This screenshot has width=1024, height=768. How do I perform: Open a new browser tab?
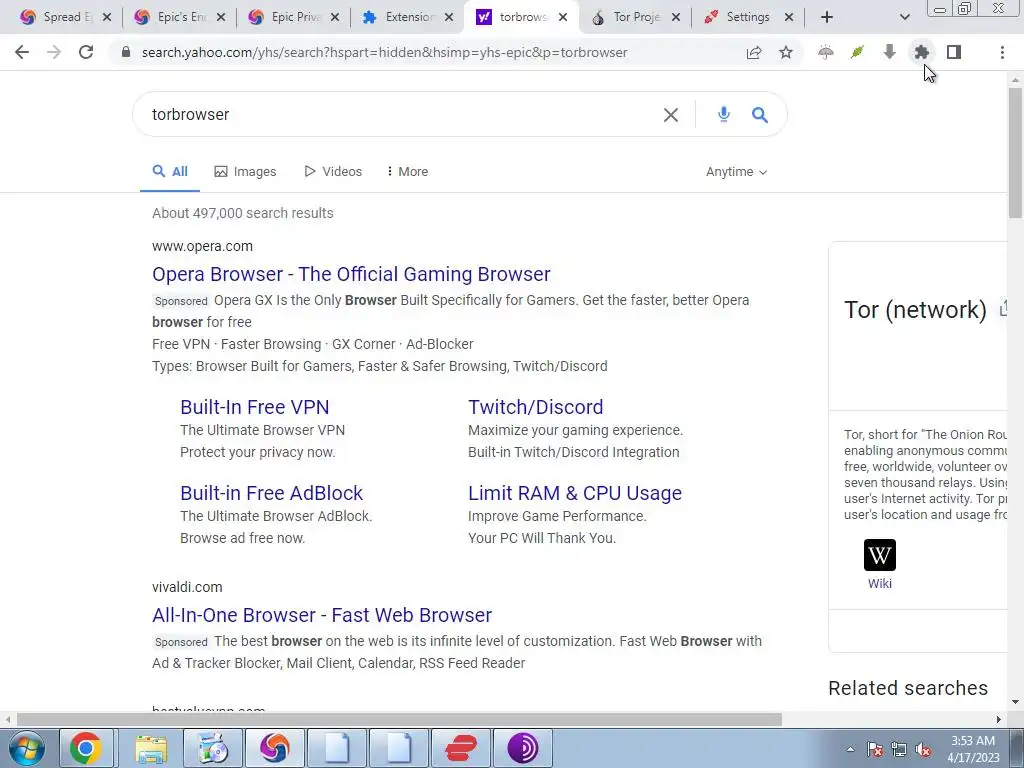click(827, 18)
